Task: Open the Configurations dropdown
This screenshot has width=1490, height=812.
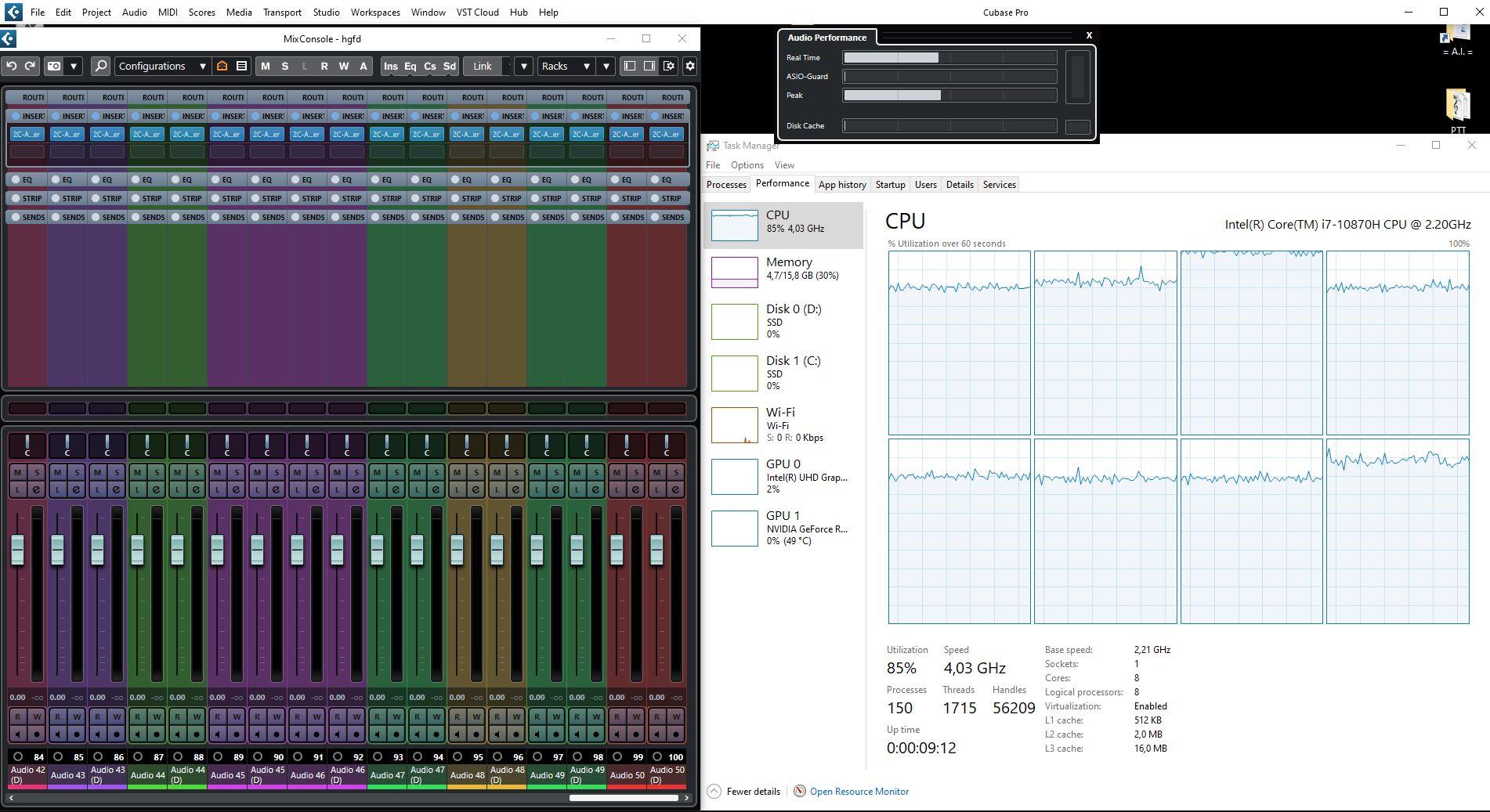Action: click(162, 67)
